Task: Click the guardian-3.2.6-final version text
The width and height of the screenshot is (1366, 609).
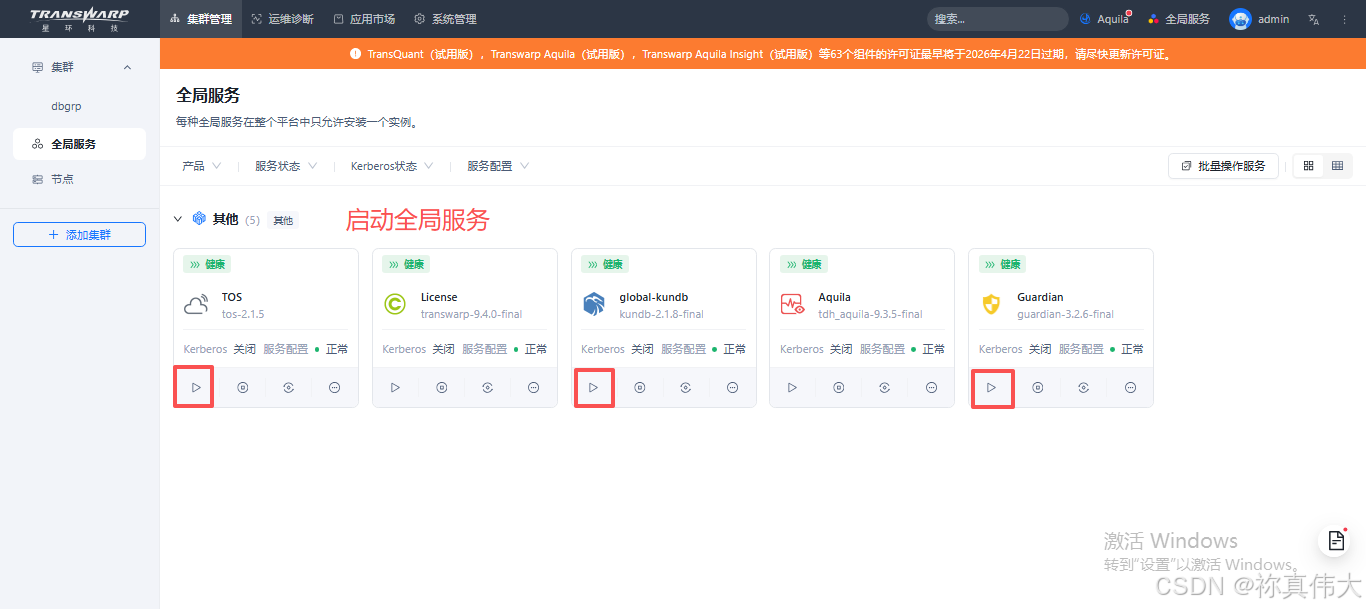Action: pos(1065,314)
